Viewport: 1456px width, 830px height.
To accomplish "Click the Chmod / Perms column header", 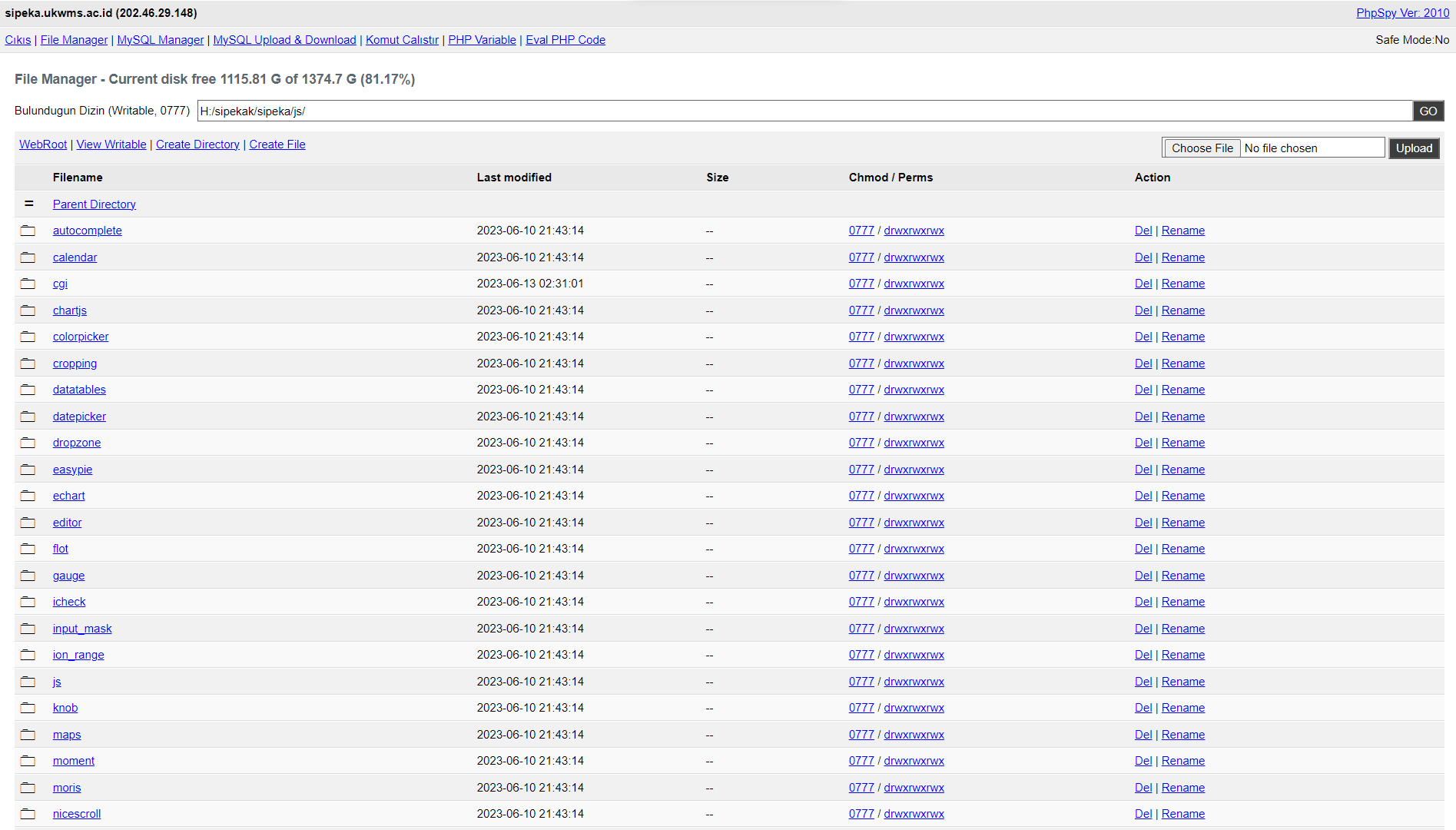I will 891,178.
